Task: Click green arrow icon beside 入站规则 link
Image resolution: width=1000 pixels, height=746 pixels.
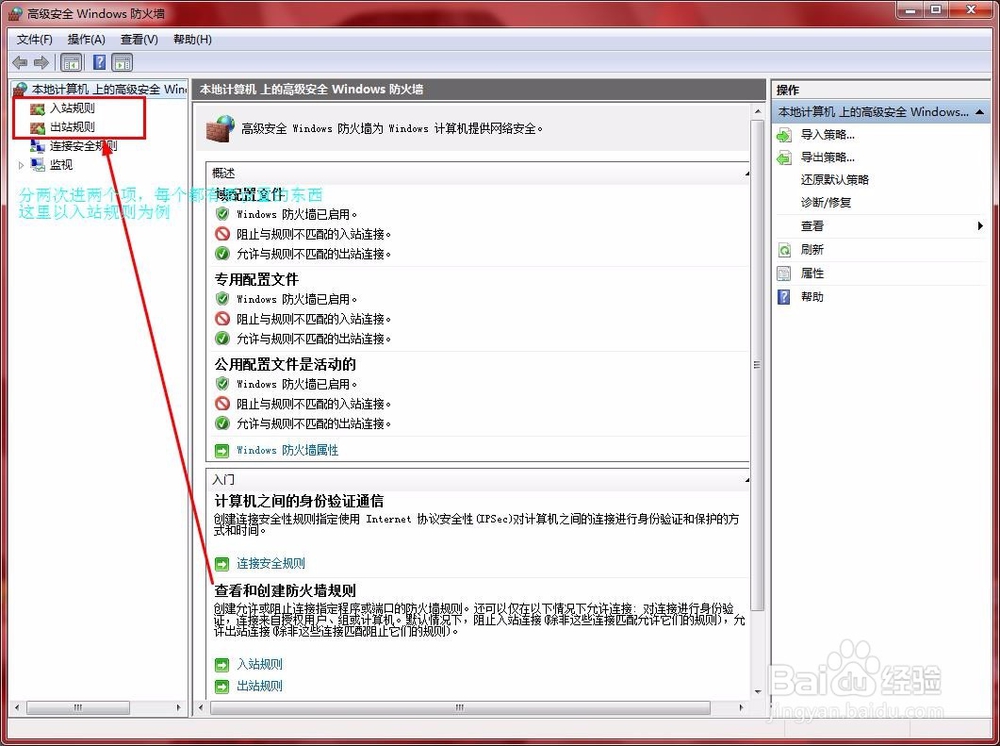Action: click(x=222, y=665)
